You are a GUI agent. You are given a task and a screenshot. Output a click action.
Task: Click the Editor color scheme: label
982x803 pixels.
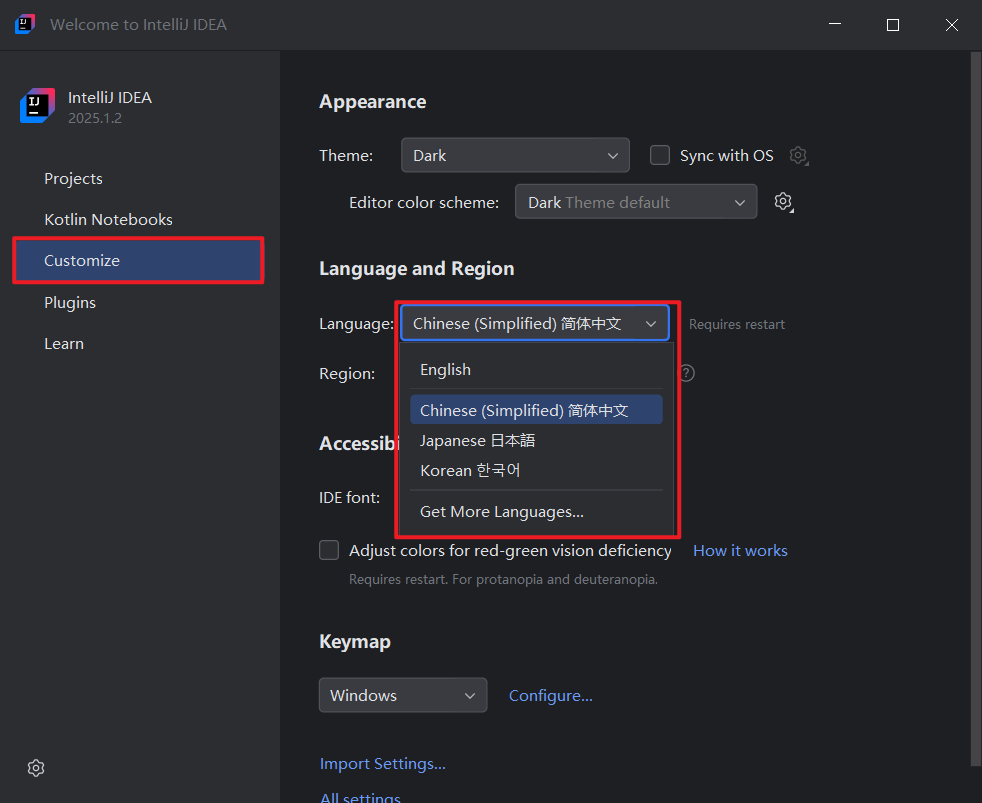pos(424,202)
